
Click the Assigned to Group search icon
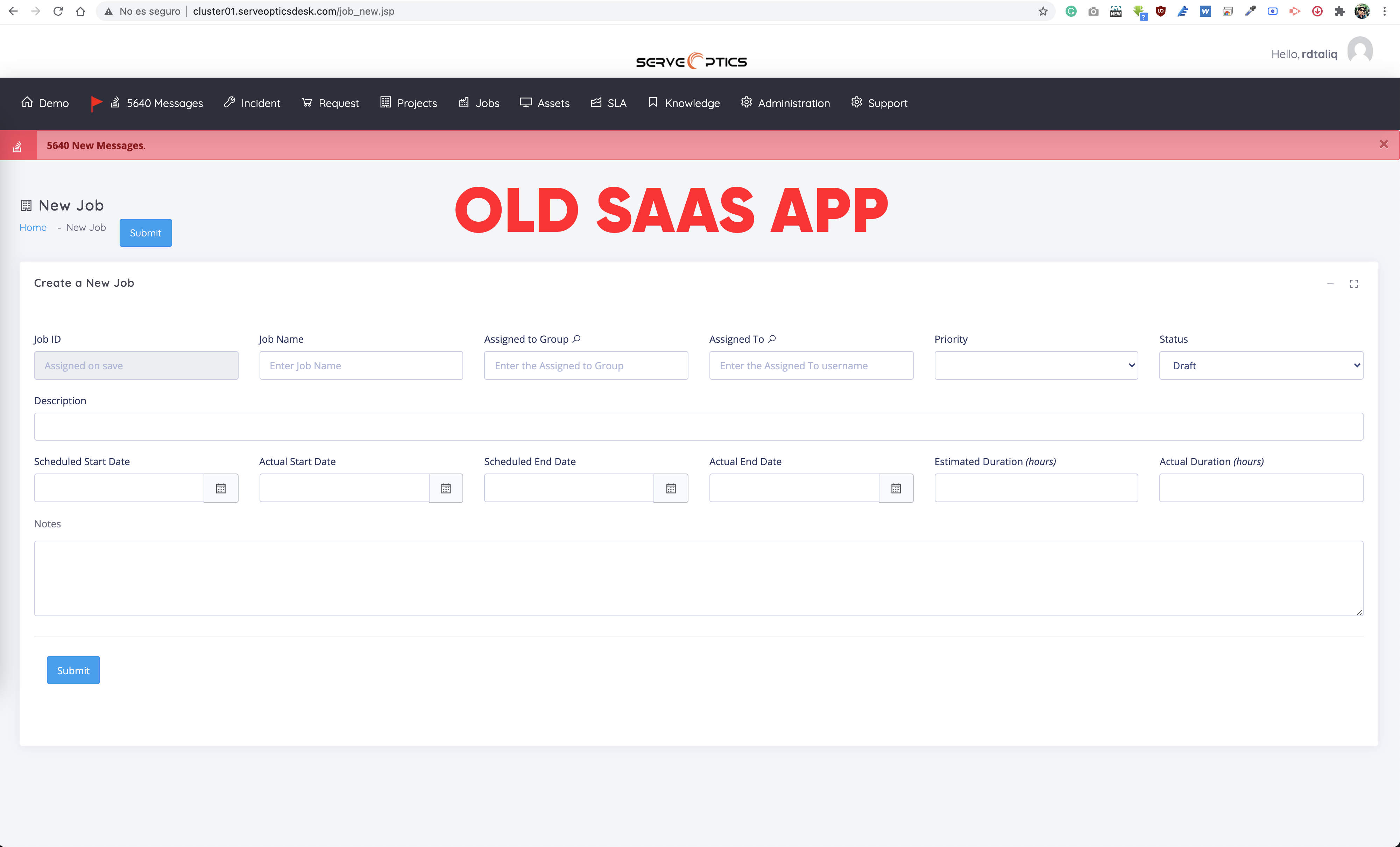pos(577,339)
